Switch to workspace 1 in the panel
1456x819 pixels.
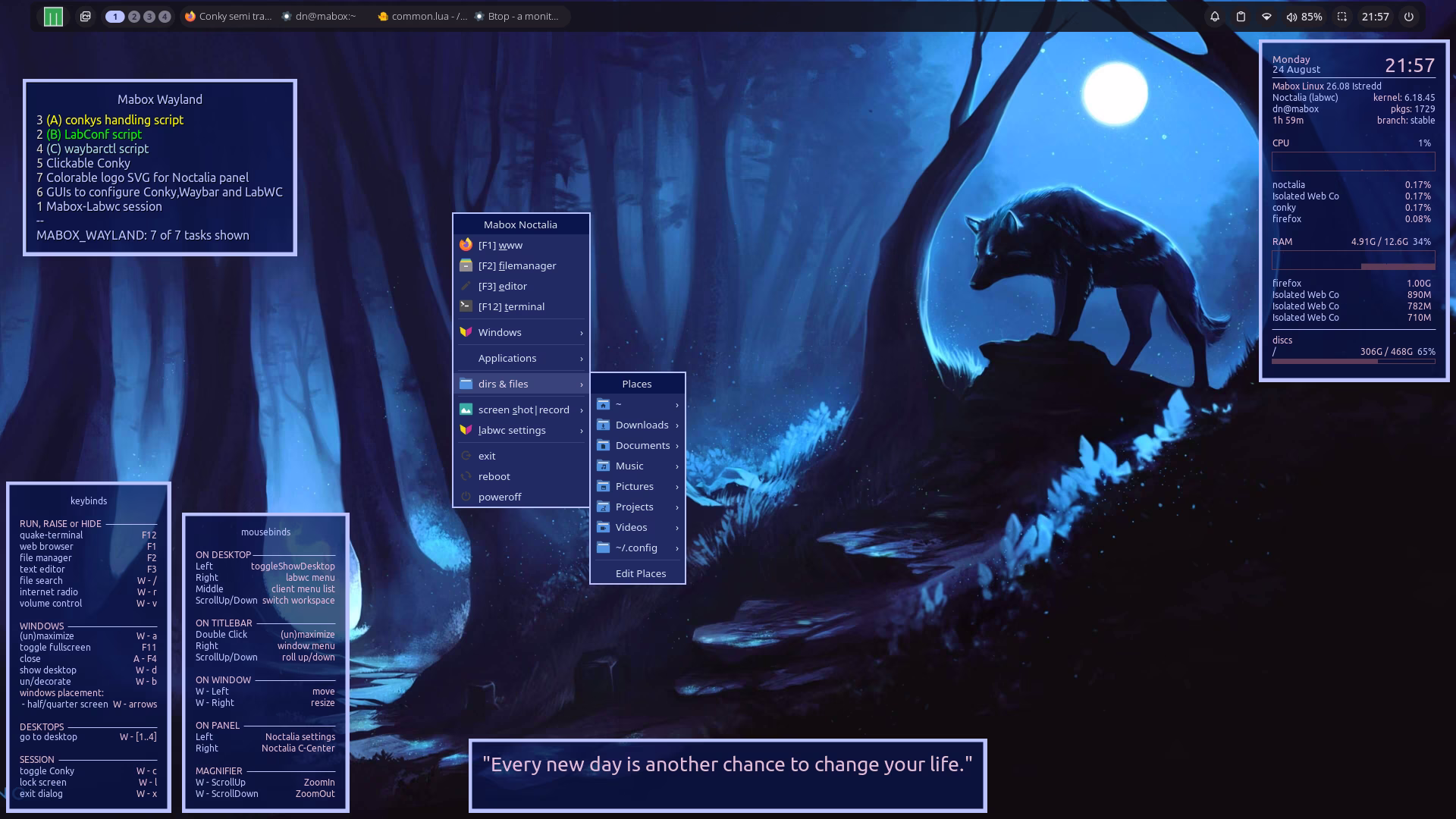click(115, 17)
